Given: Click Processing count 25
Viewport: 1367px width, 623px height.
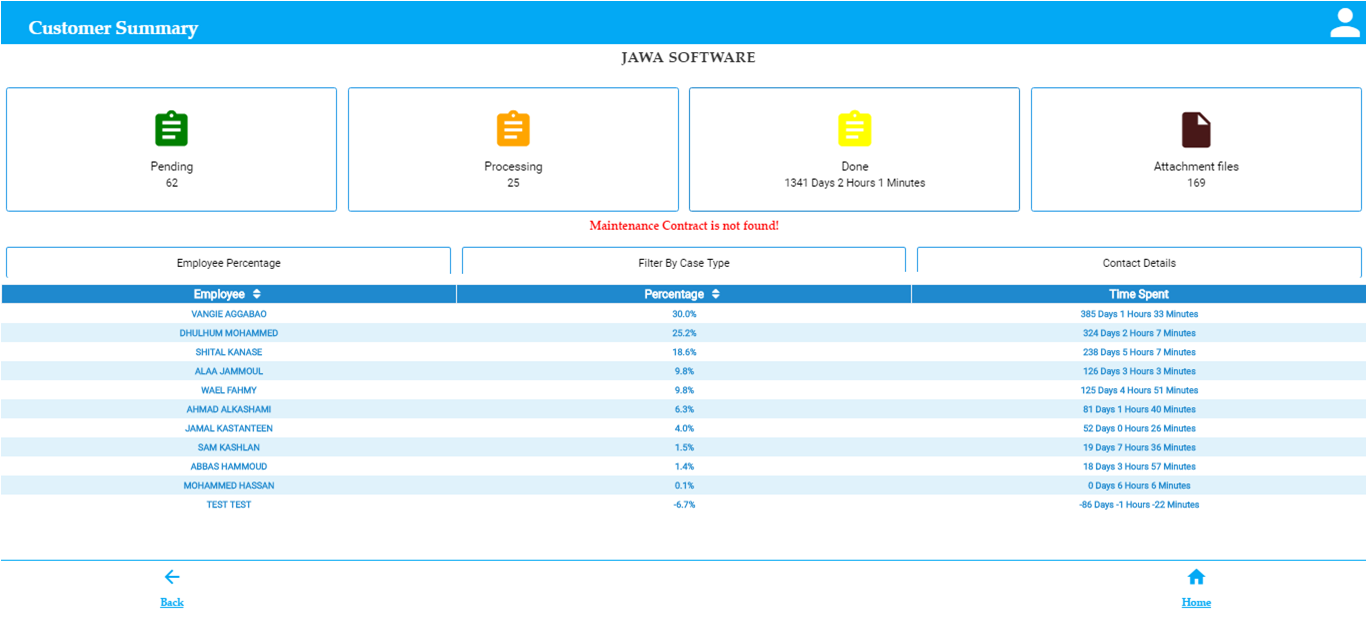Looking at the screenshot, I should 513,183.
